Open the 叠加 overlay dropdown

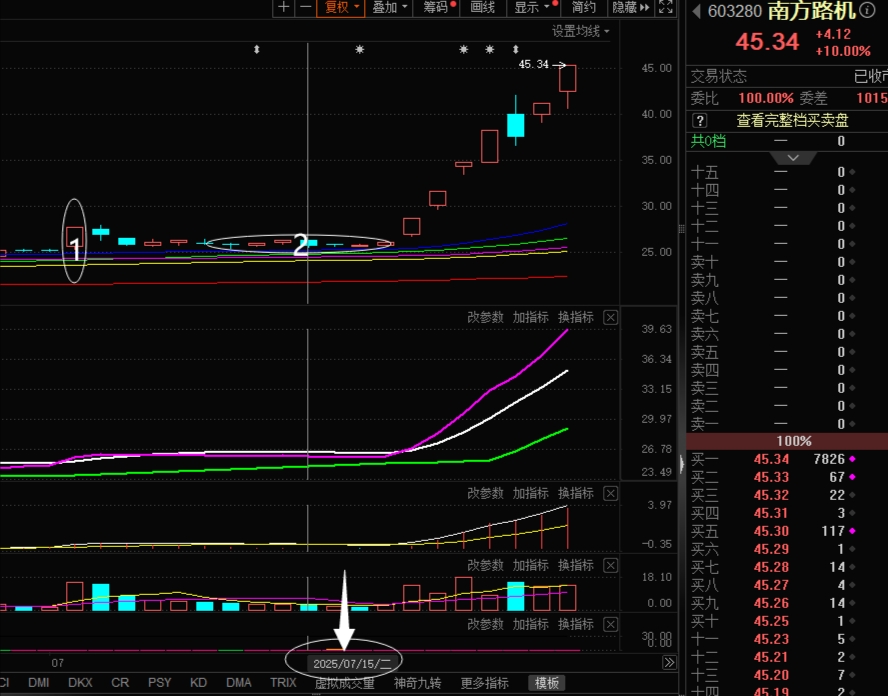click(x=390, y=7)
